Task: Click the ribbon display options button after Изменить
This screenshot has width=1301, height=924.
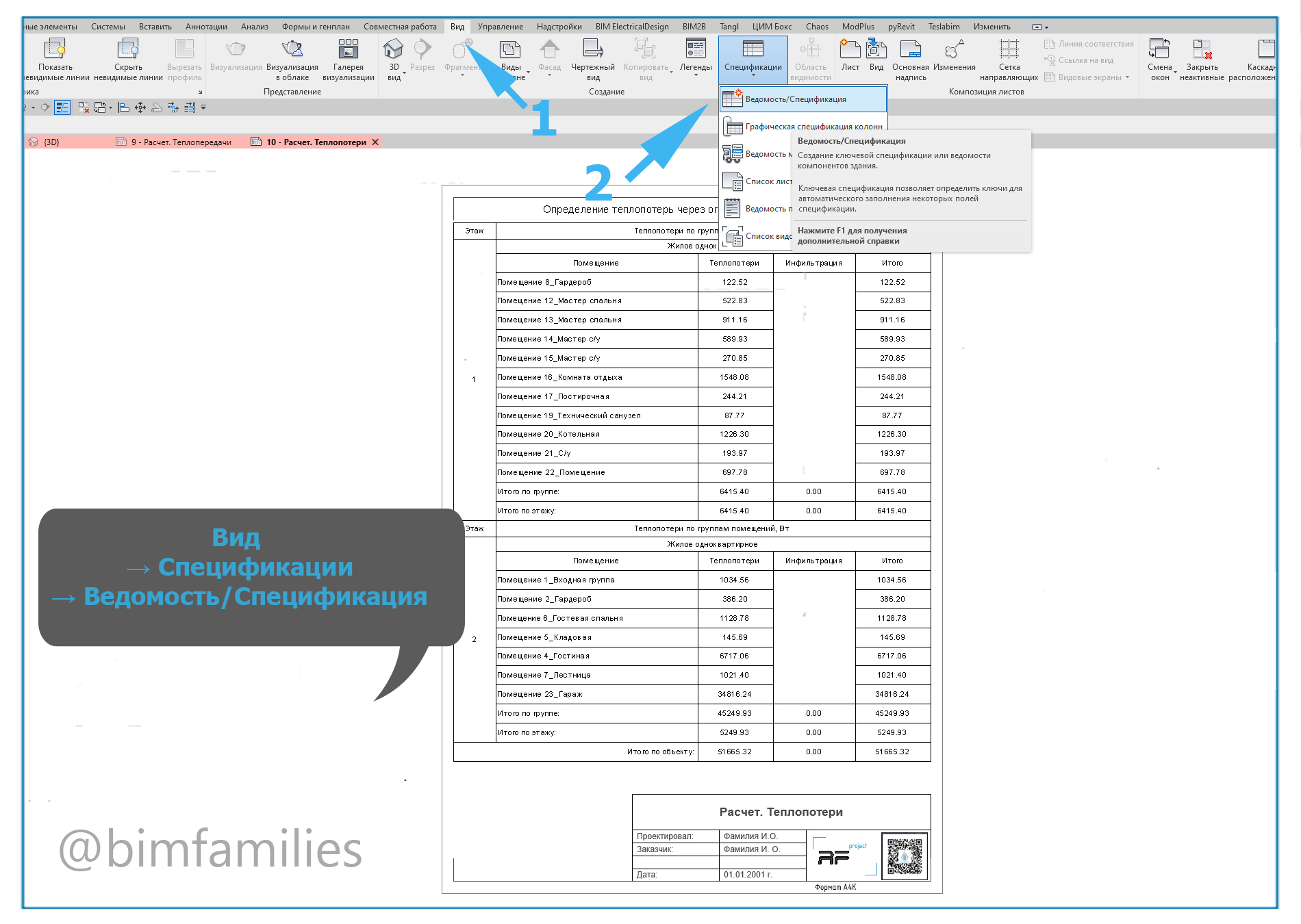Action: click(x=1039, y=27)
